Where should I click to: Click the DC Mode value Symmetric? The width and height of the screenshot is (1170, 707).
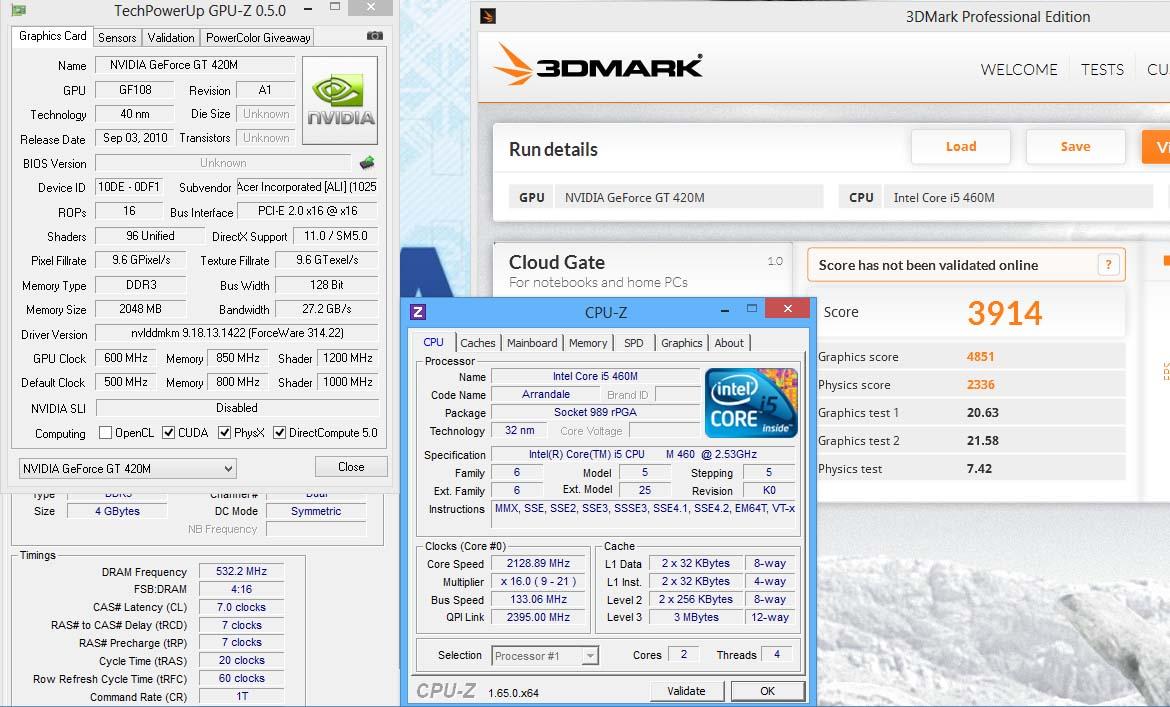coord(316,512)
